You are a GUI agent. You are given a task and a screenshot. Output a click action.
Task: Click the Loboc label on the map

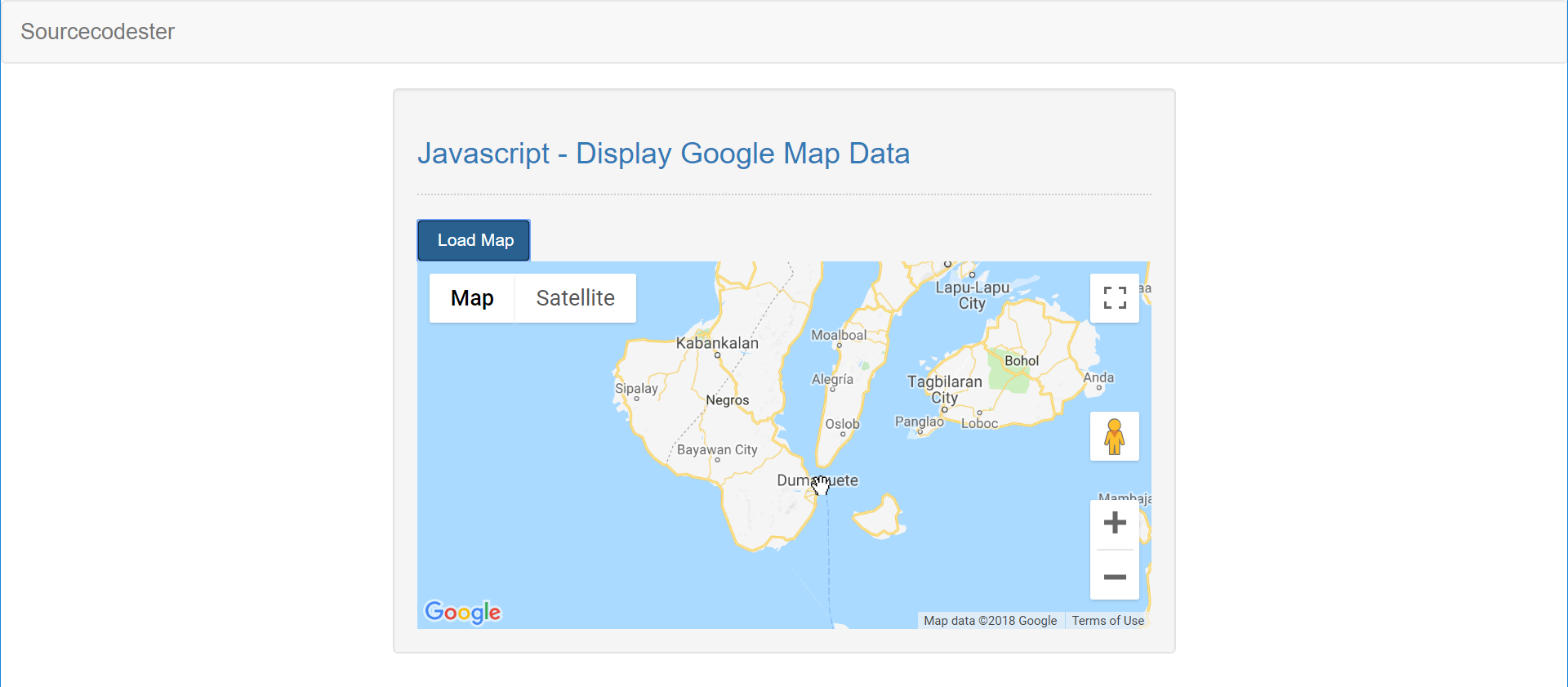979,423
